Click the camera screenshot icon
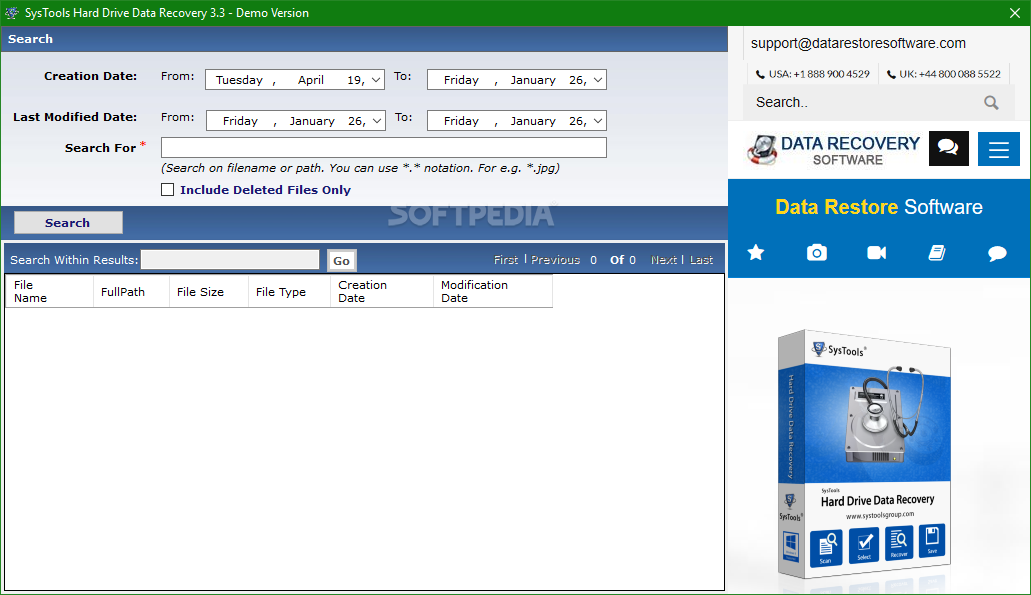 [x=817, y=252]
